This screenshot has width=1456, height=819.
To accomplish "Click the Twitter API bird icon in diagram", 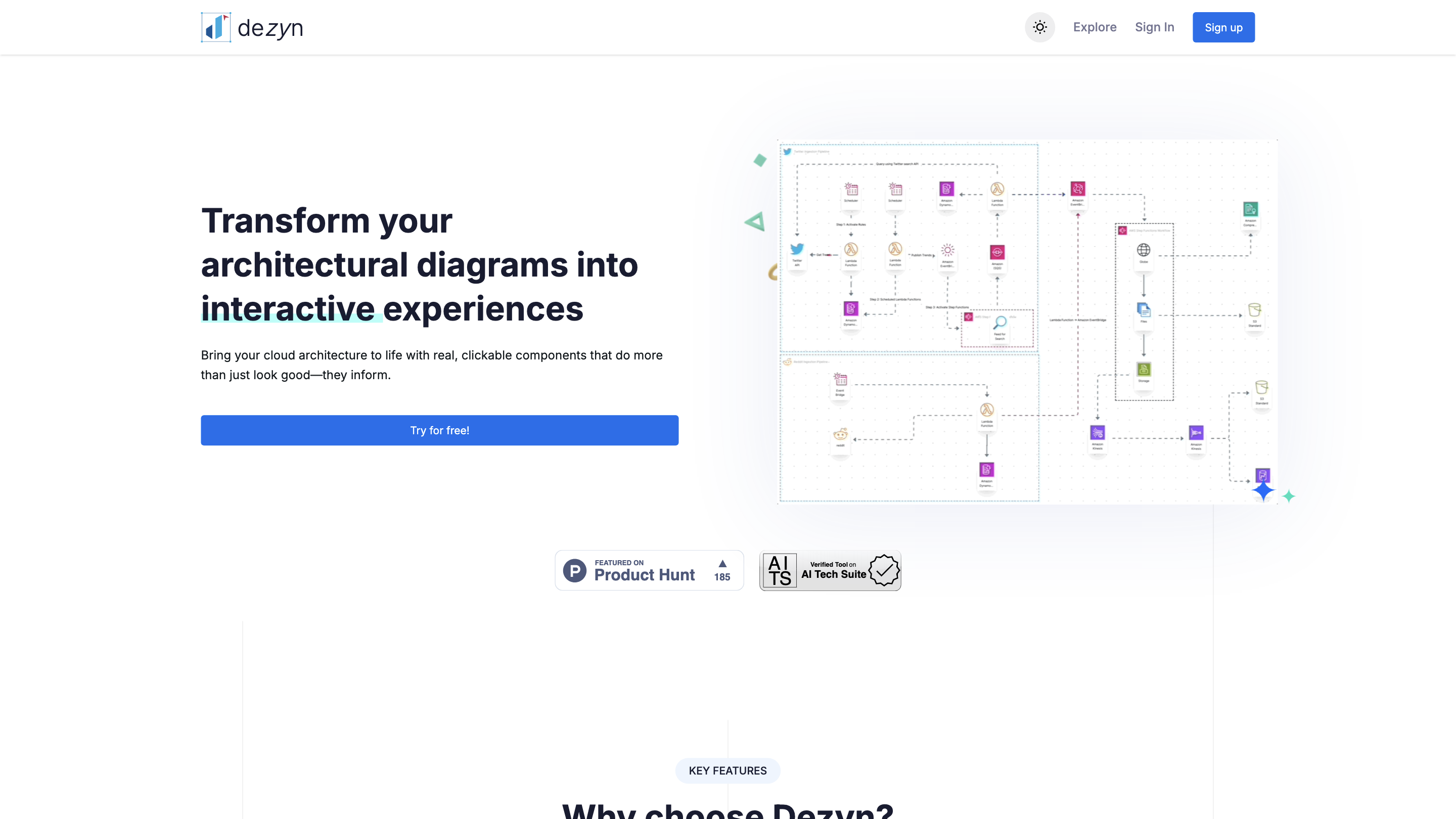I will click(x=797, y=249).
